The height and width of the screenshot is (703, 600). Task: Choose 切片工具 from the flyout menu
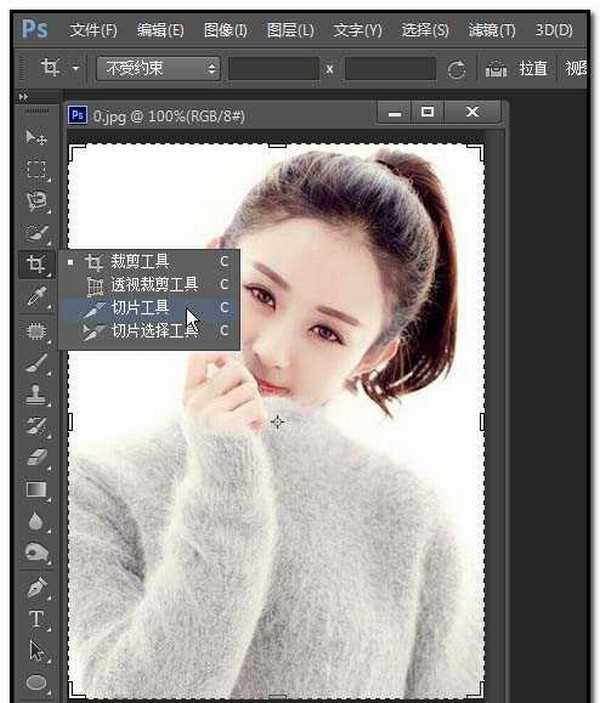140,307
